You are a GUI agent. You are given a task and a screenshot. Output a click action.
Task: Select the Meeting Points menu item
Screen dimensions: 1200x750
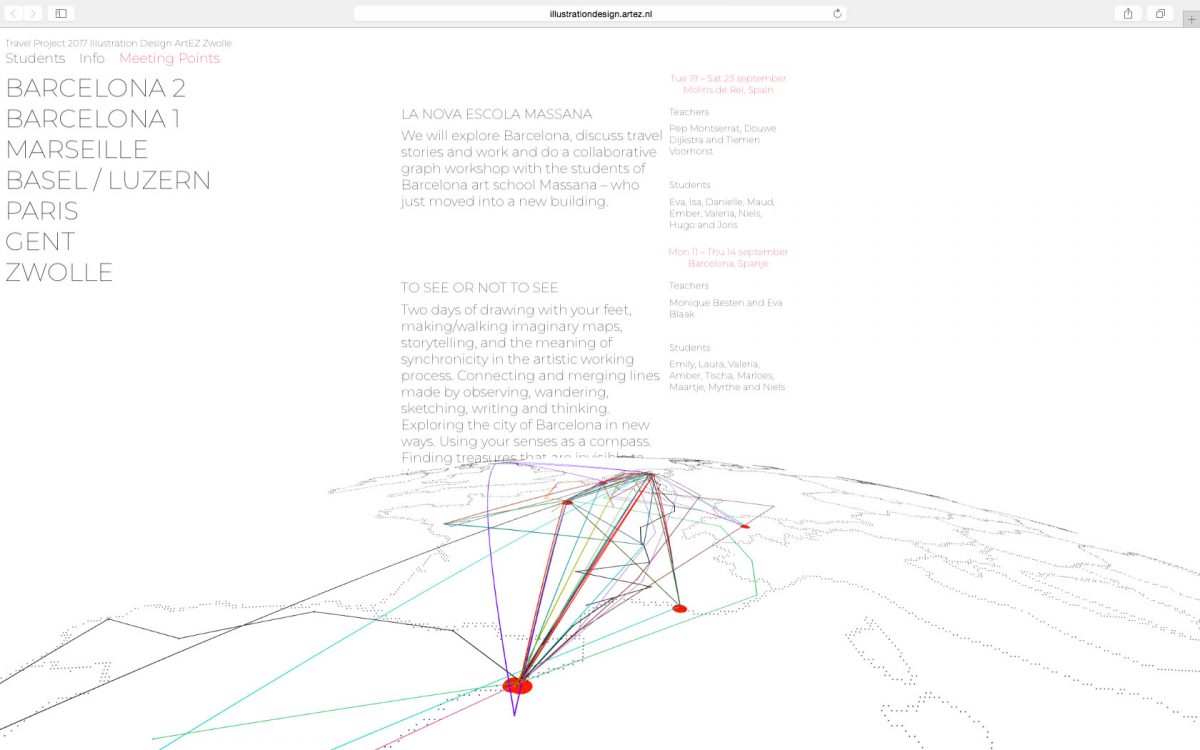pyautogui.click(x=169, y=58)
